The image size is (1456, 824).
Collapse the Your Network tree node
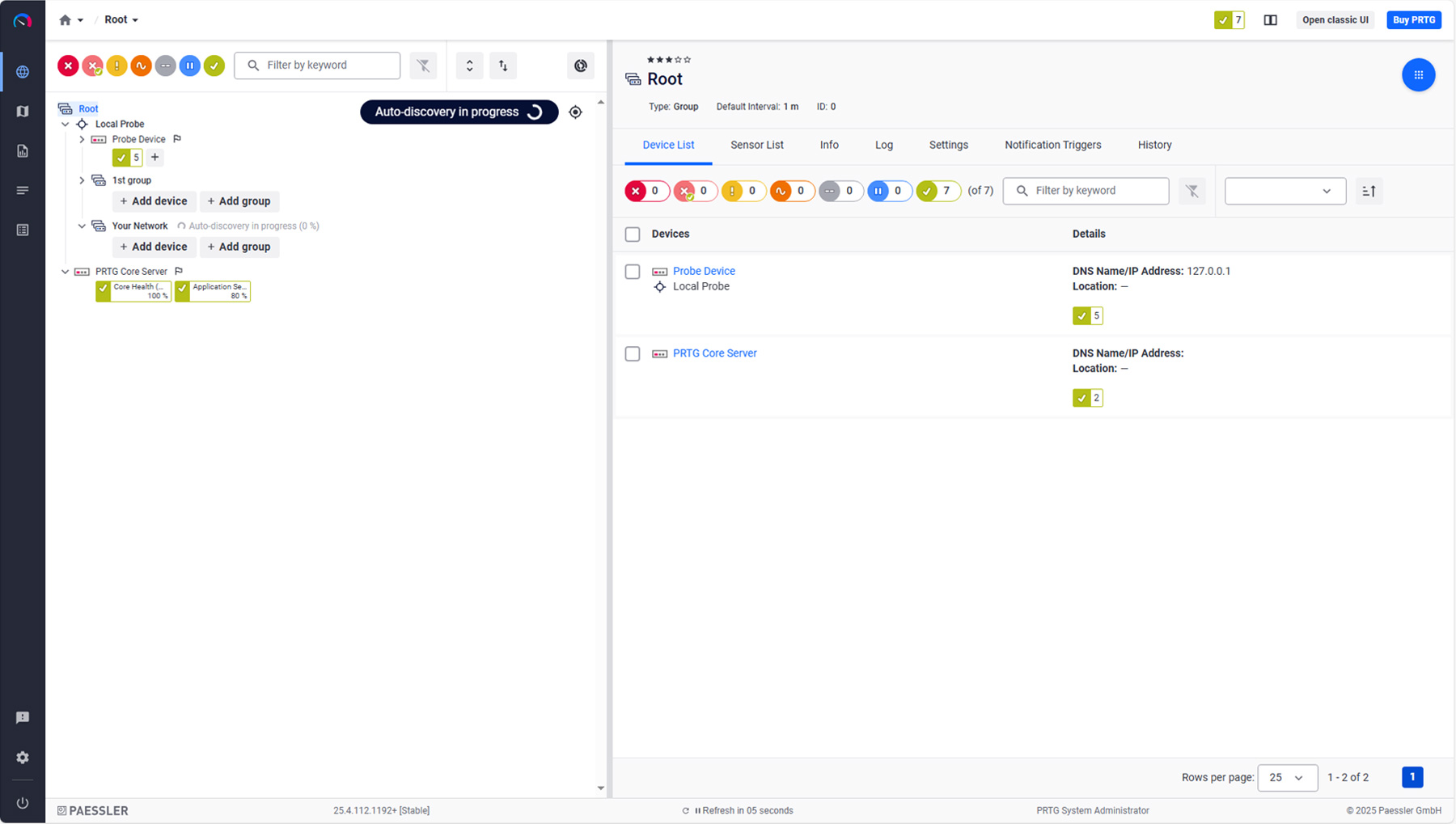(82, 226)
